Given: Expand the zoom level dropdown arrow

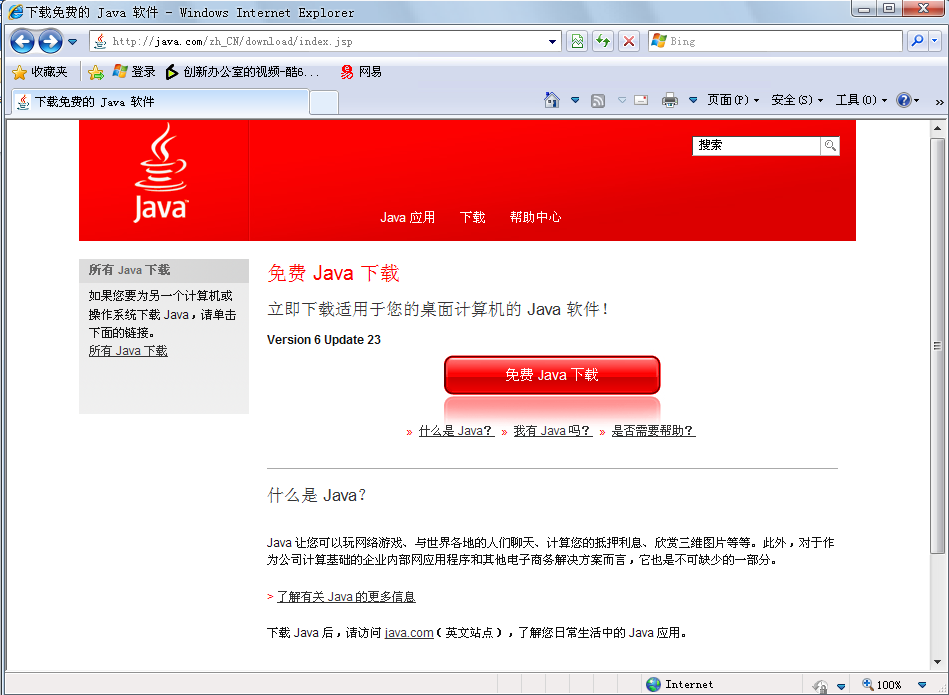Looking at the screenshot, I should [922, 685].
